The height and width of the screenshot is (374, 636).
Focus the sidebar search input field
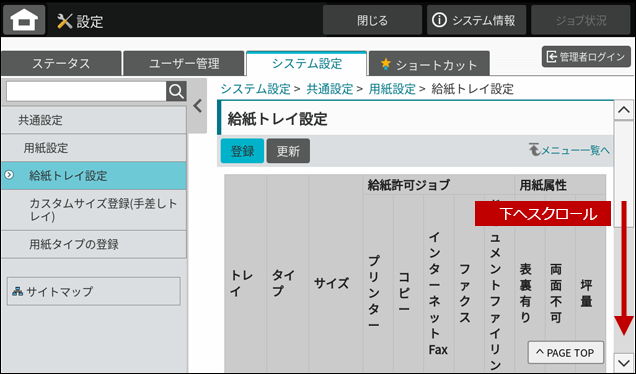86,91
